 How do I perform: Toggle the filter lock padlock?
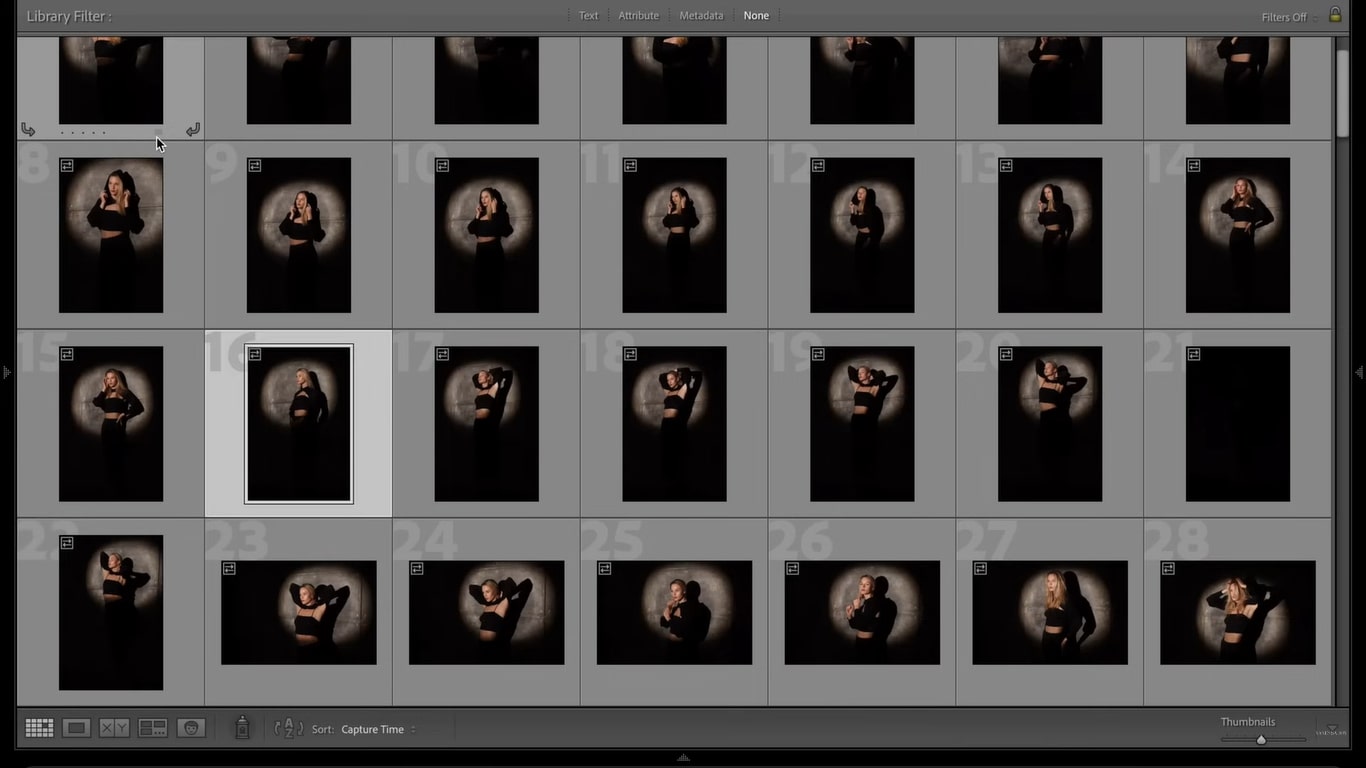coord(1335,15)
